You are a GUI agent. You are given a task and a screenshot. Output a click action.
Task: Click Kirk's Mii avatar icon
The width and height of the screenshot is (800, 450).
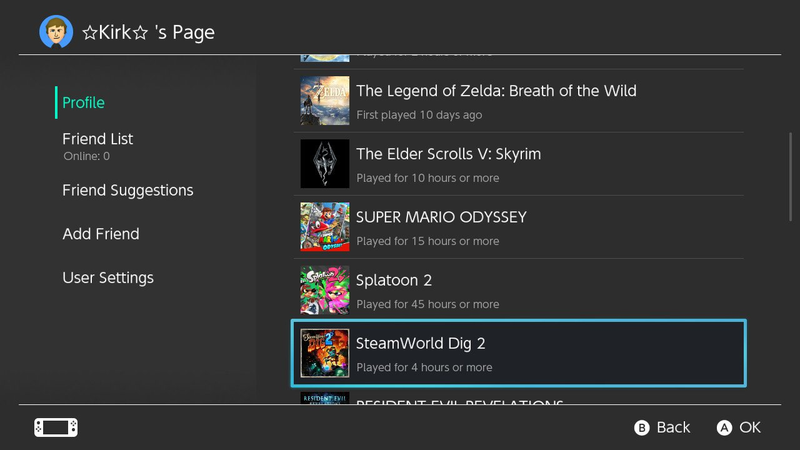pos(56,32)
